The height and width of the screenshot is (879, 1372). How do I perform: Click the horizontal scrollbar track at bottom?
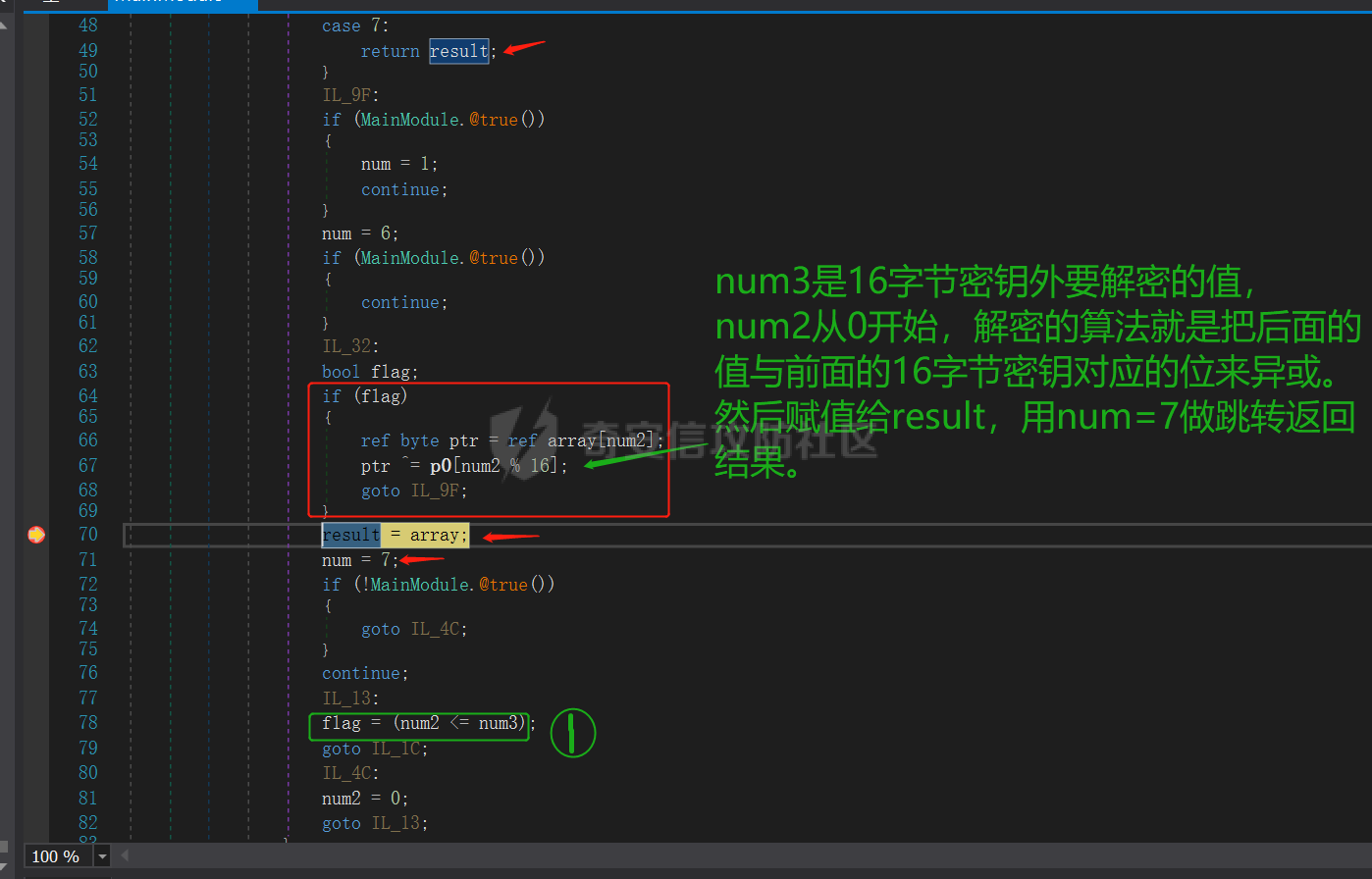(x=746, y=856)
